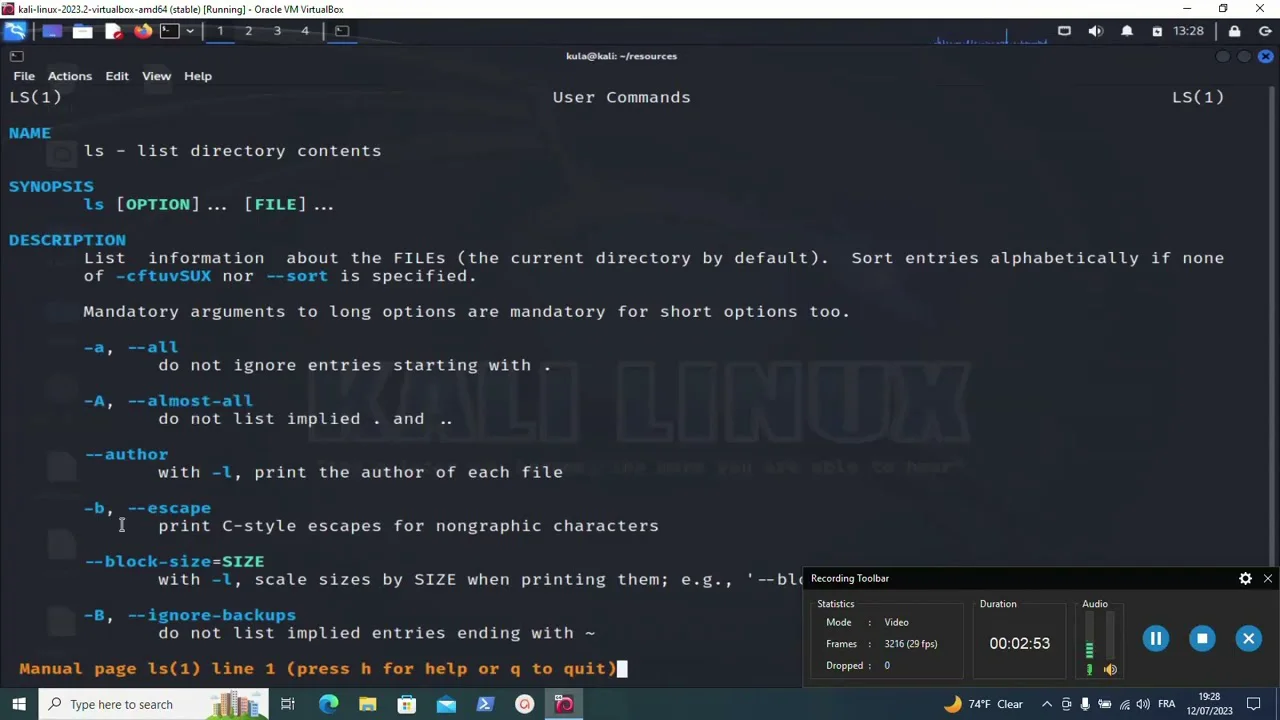Open Wi-Fi network tray icon
Image resolution: width=1280 pixels, height=720 pixels.
[1124, 704]
